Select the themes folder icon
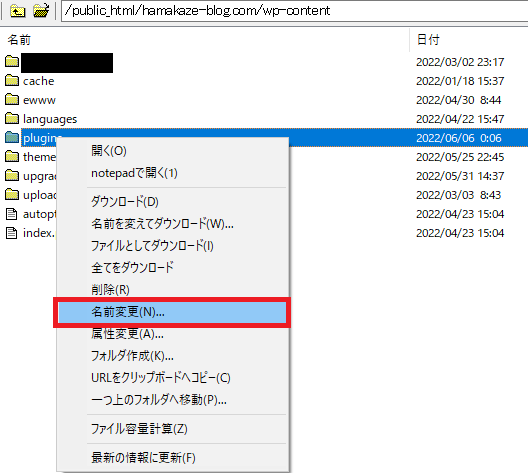The image size is (528, 473). (x=12, y=156)
